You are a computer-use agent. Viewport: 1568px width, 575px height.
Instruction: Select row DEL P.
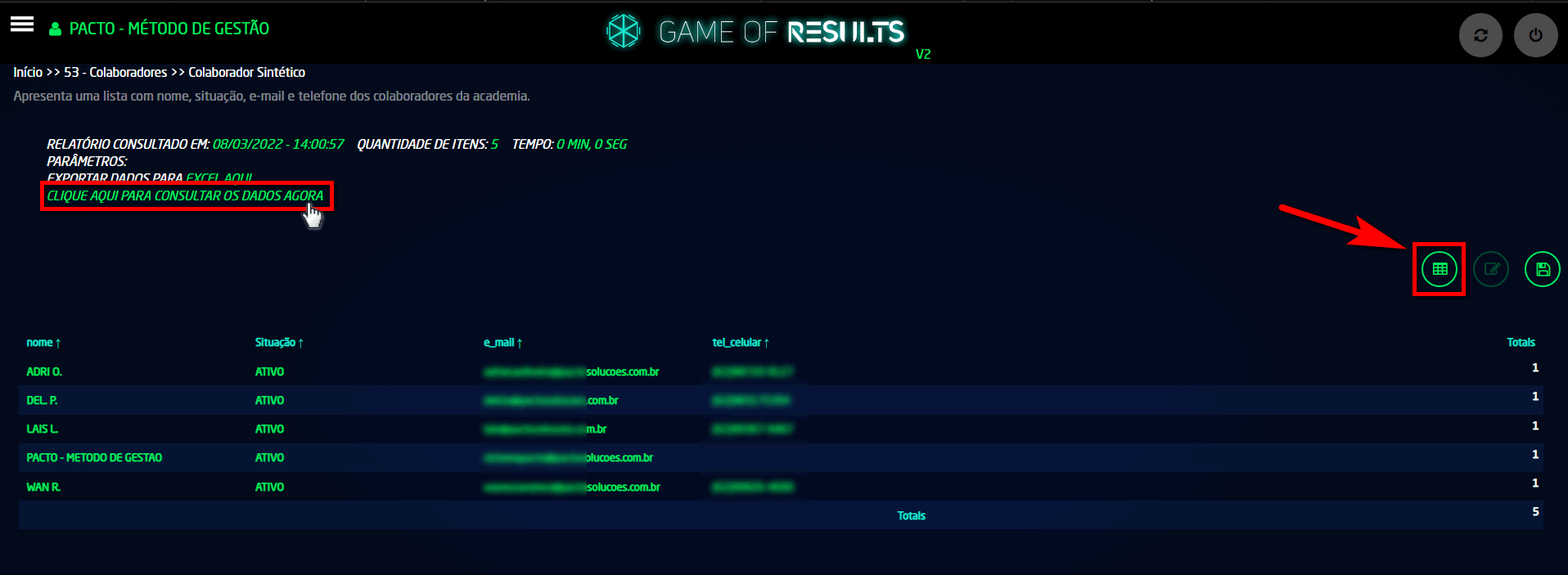[781, 400]
